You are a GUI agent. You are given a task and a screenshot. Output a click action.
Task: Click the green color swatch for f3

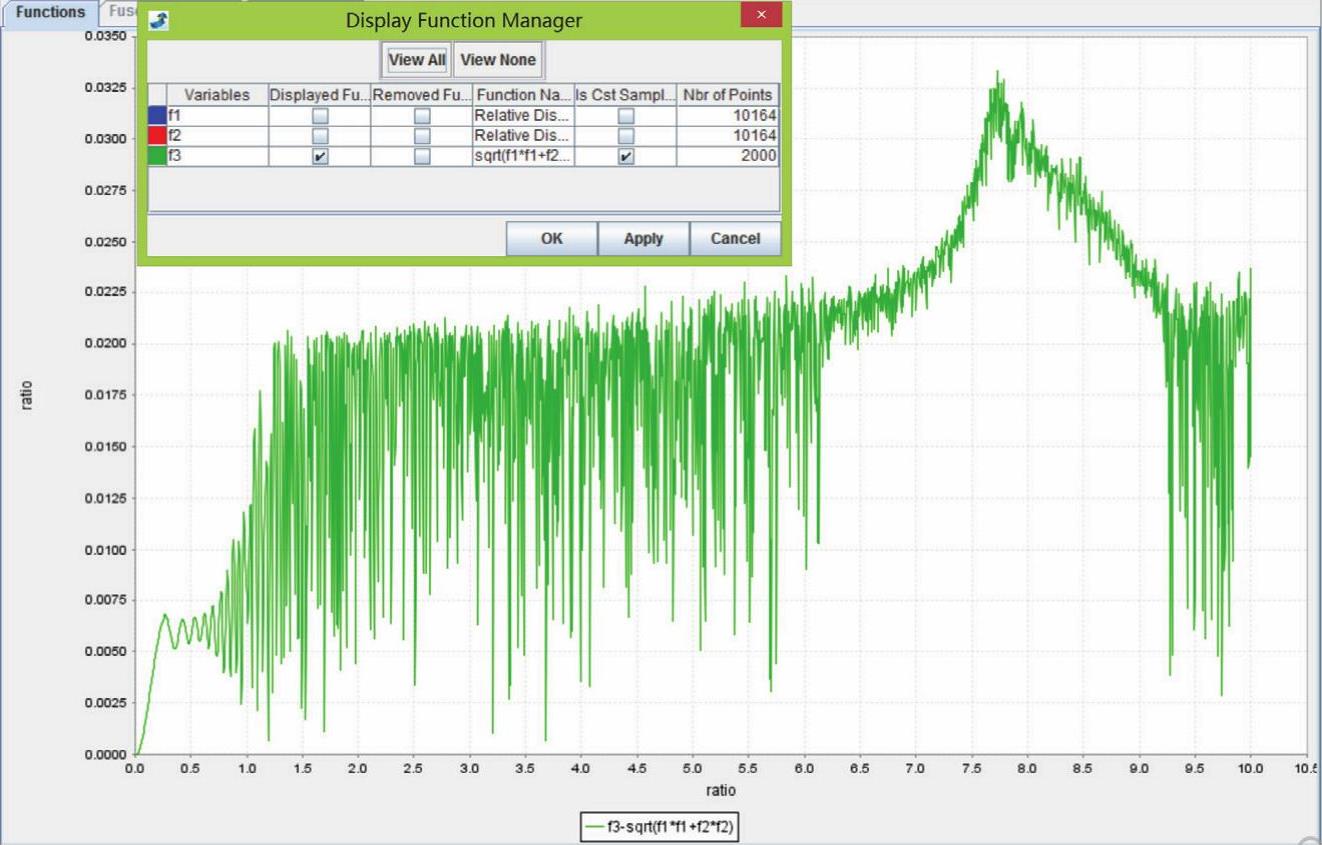[157, 157]
